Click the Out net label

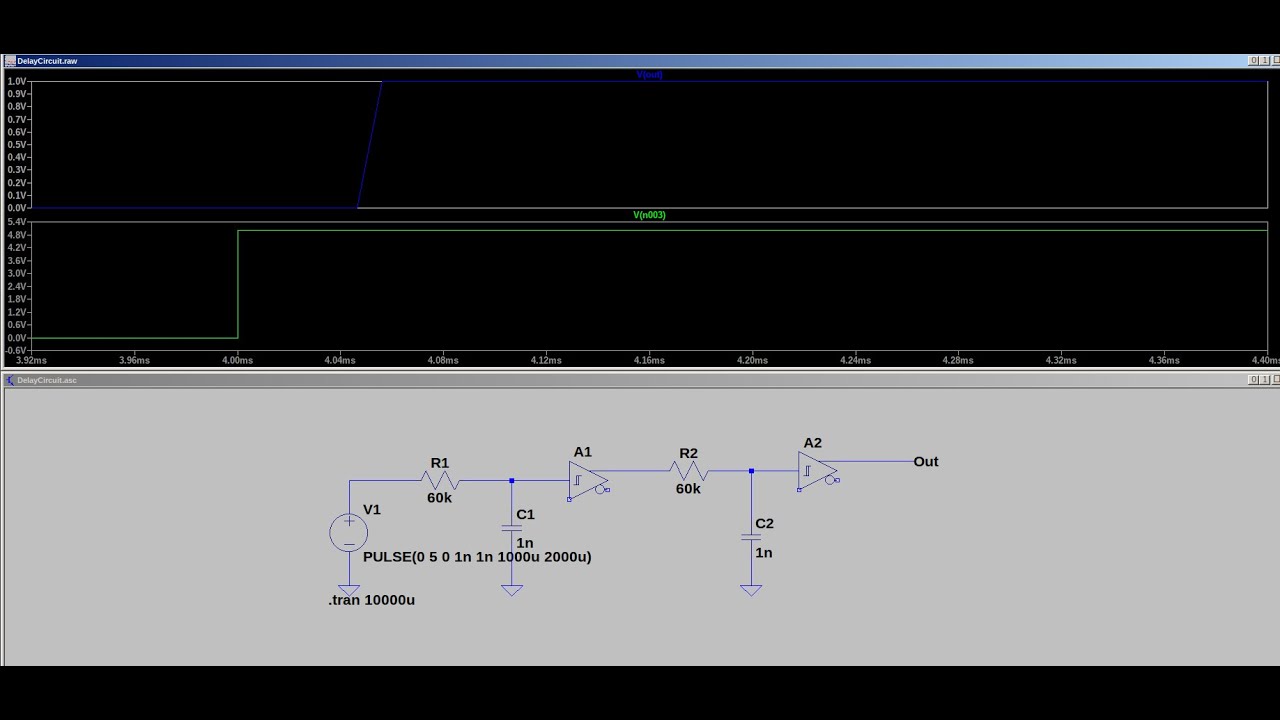[926, 462]
